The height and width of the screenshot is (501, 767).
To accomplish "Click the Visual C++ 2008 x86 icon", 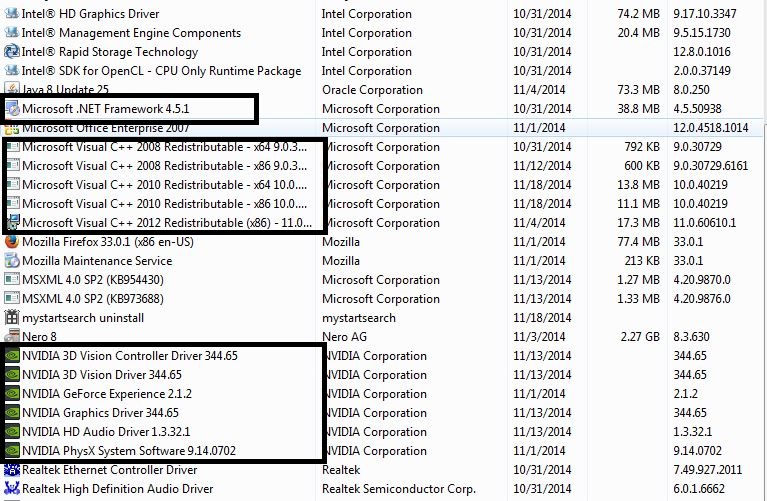I will coord(13,166).
